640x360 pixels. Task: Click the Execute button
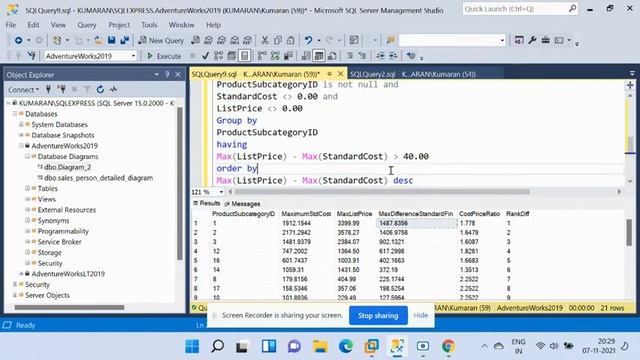pos(164,56)
